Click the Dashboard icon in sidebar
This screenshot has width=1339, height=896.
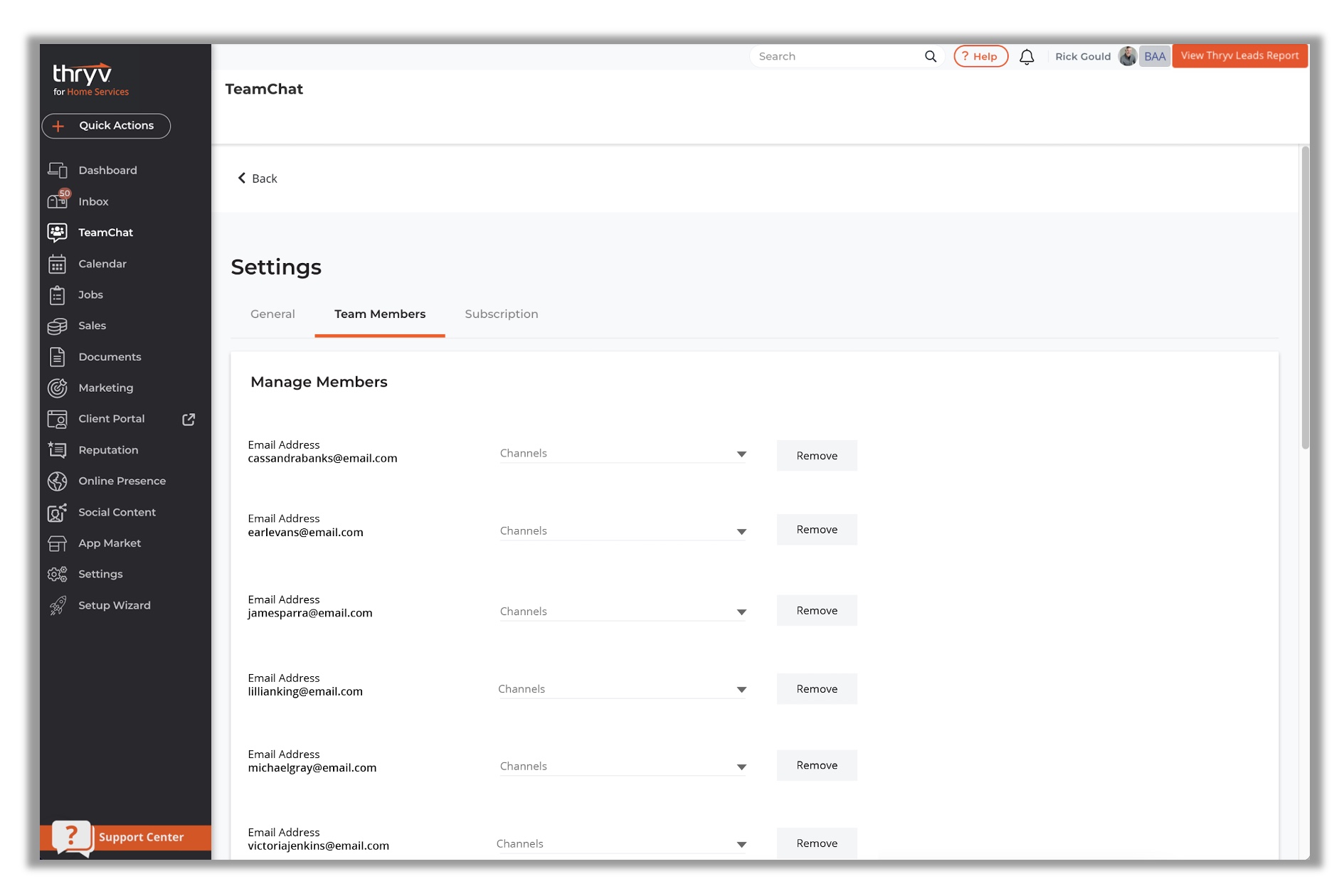[x=57, y=170]
